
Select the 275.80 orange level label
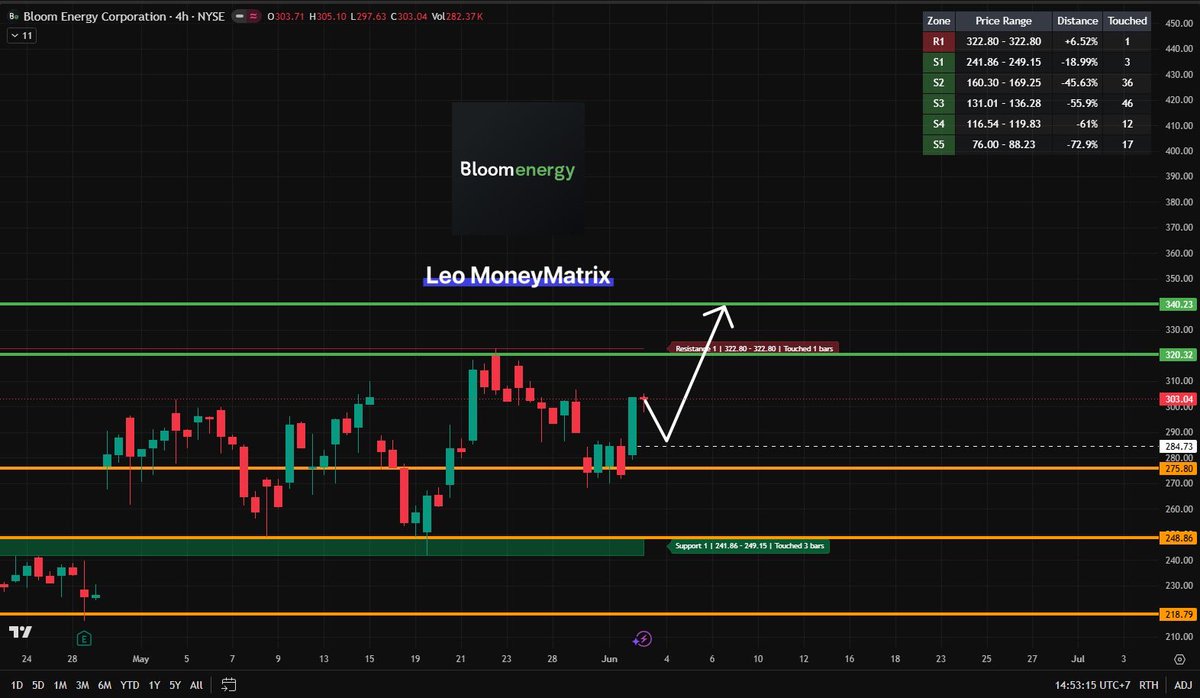point(1178,468)
